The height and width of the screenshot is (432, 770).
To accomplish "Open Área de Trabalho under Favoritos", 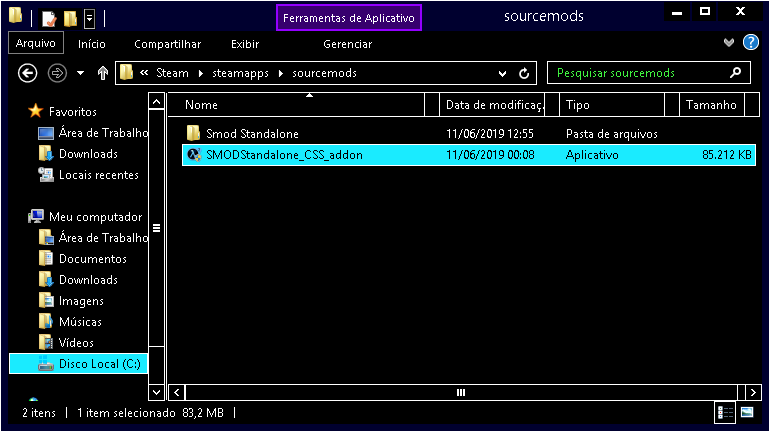I will (x=103, y=133).
